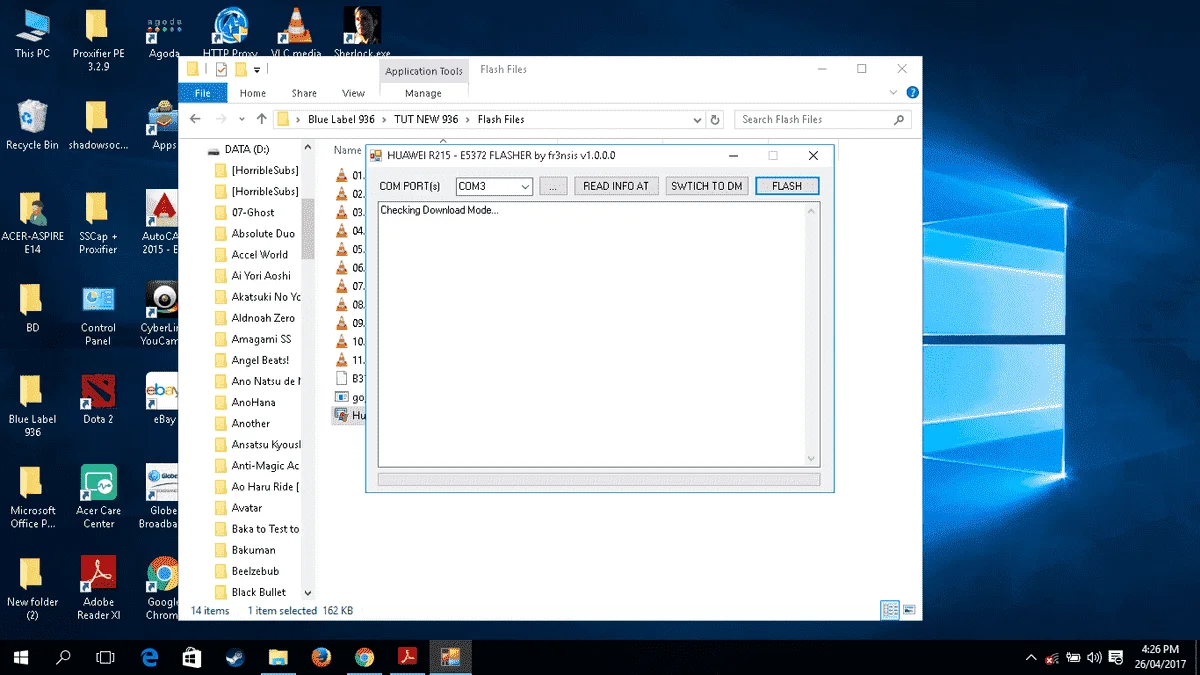Open the View ribbon tab
This screenshot has width=1200, height=675.
[353, 93]
